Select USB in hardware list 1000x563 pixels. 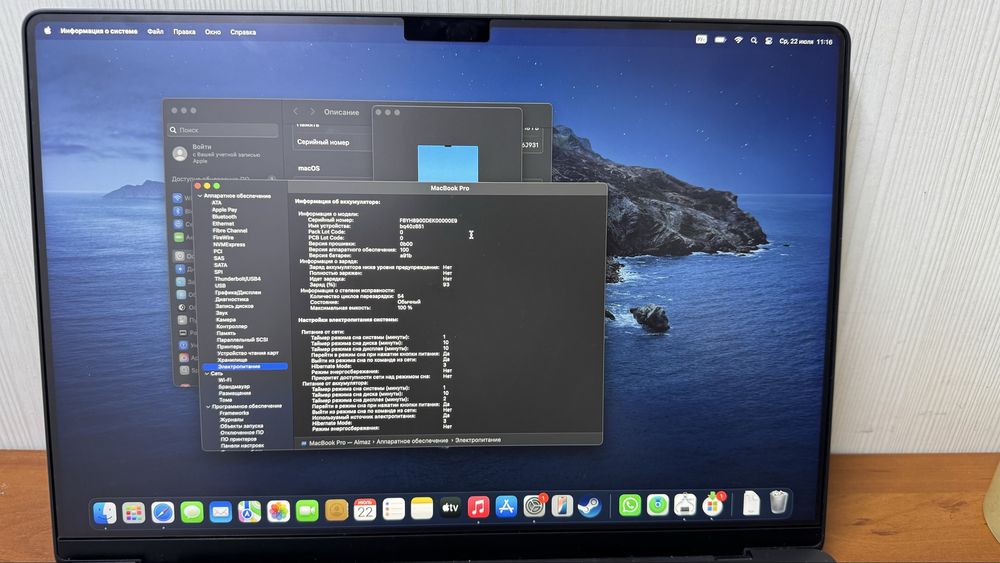pyautogui.click(x=220, y=286)
